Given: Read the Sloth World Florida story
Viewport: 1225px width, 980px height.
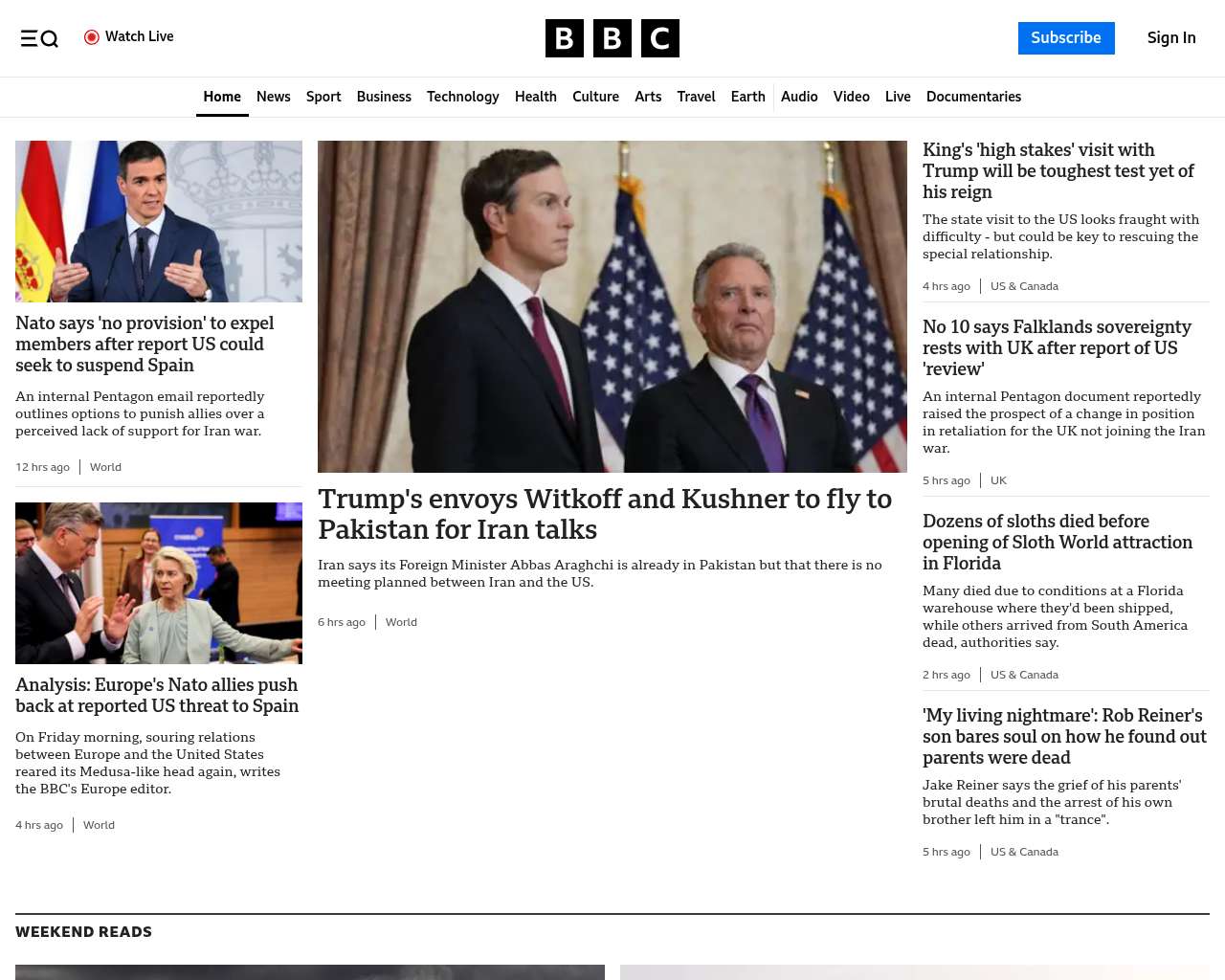Looking at the screenshot, I should tap(1057, 543).
